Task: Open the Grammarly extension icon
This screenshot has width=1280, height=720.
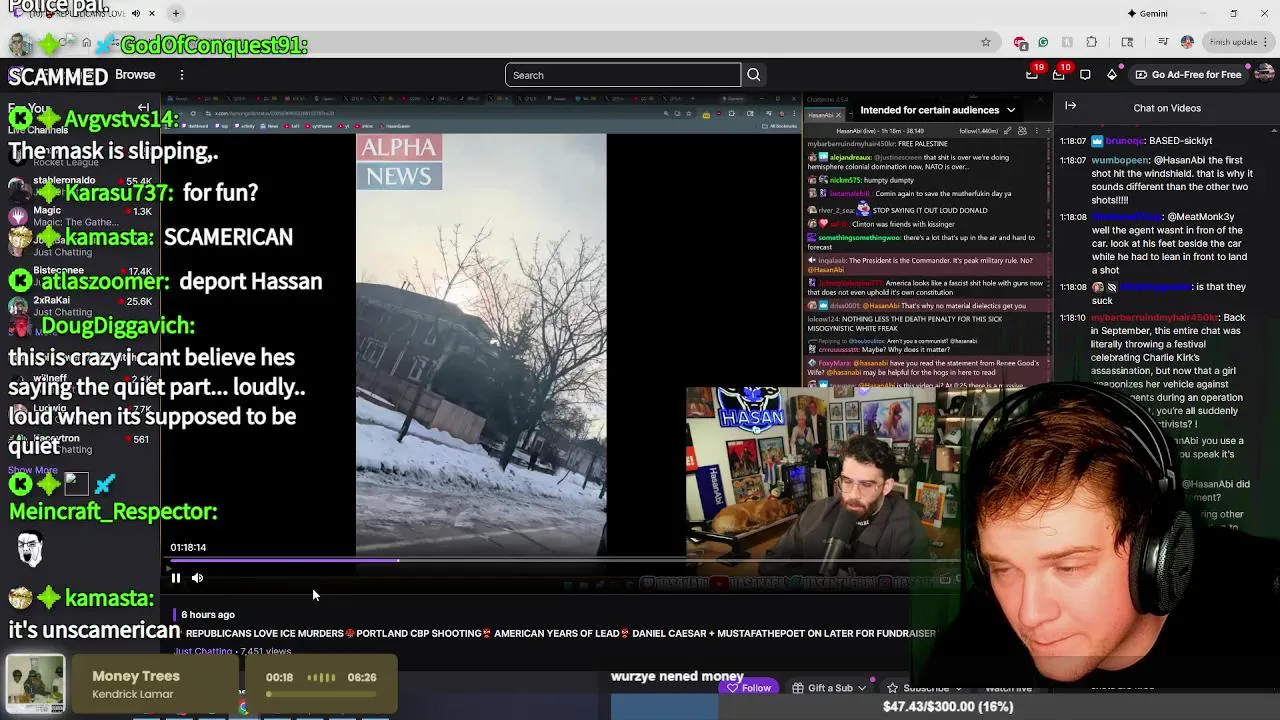Action: tap(1043, 42)
